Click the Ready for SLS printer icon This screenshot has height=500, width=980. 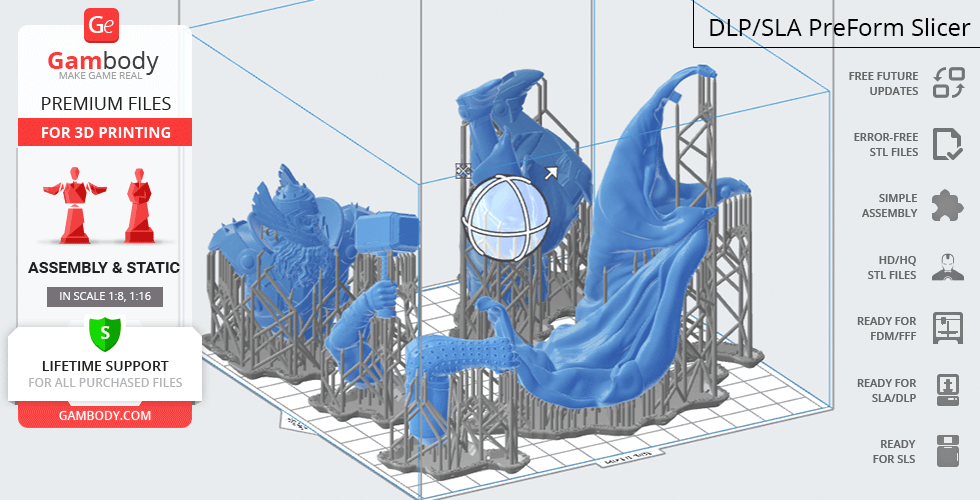947,451
